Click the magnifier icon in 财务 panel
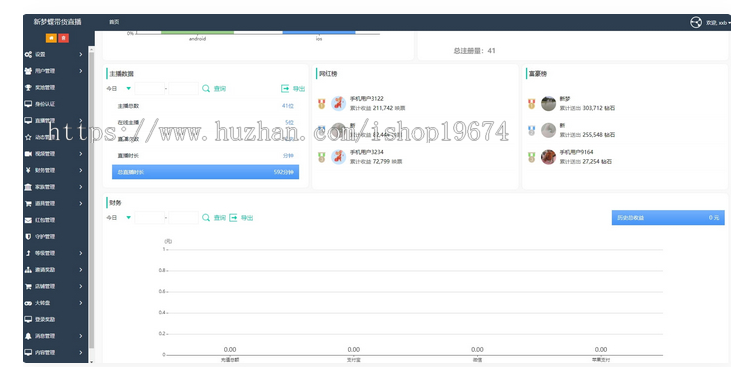747x369 pixels. point(206,218)
